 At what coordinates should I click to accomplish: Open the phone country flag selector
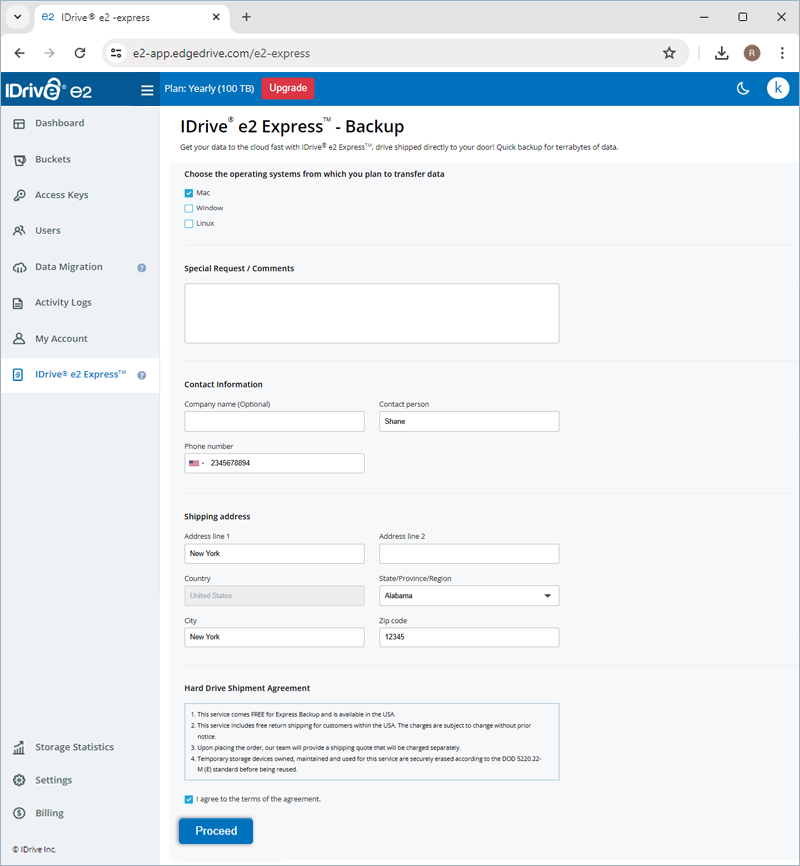[x=196, y=463]
